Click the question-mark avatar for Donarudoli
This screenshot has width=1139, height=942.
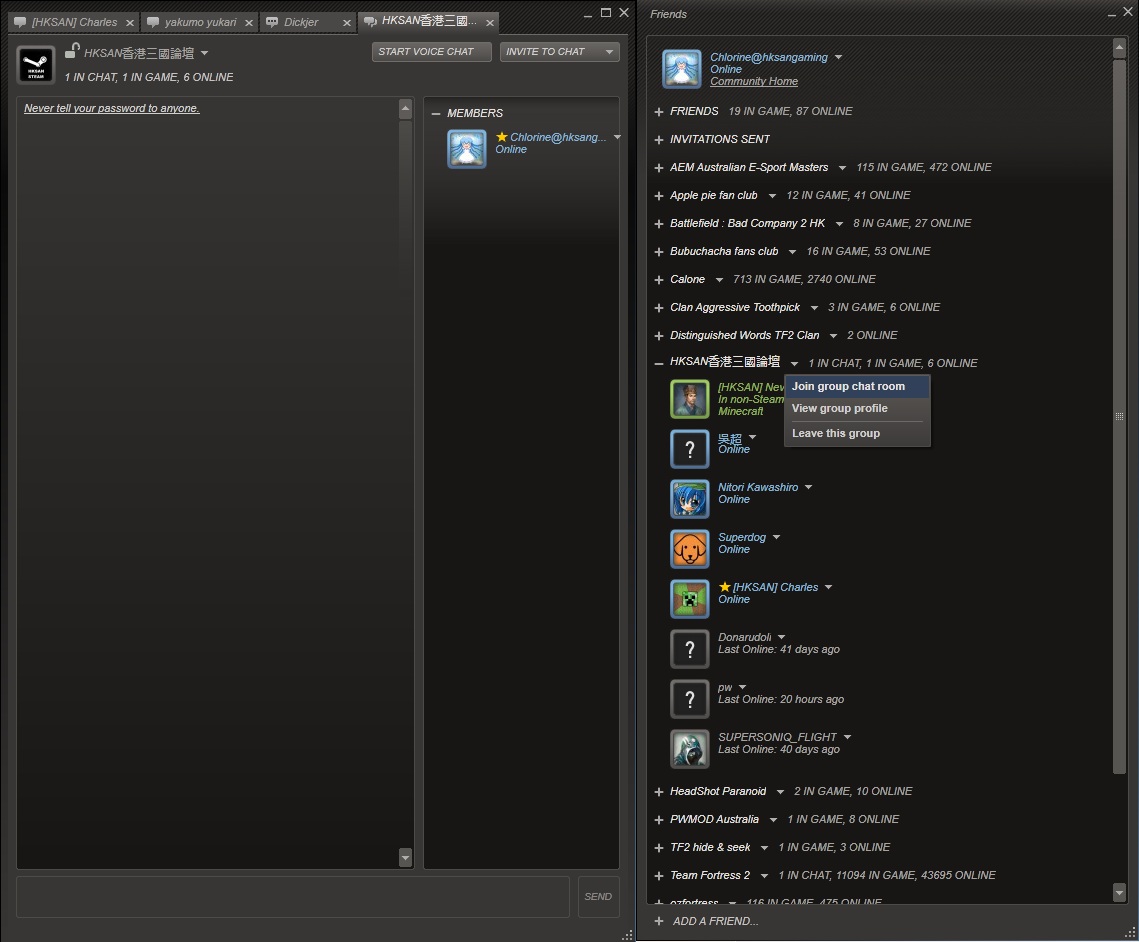point(689,649)
